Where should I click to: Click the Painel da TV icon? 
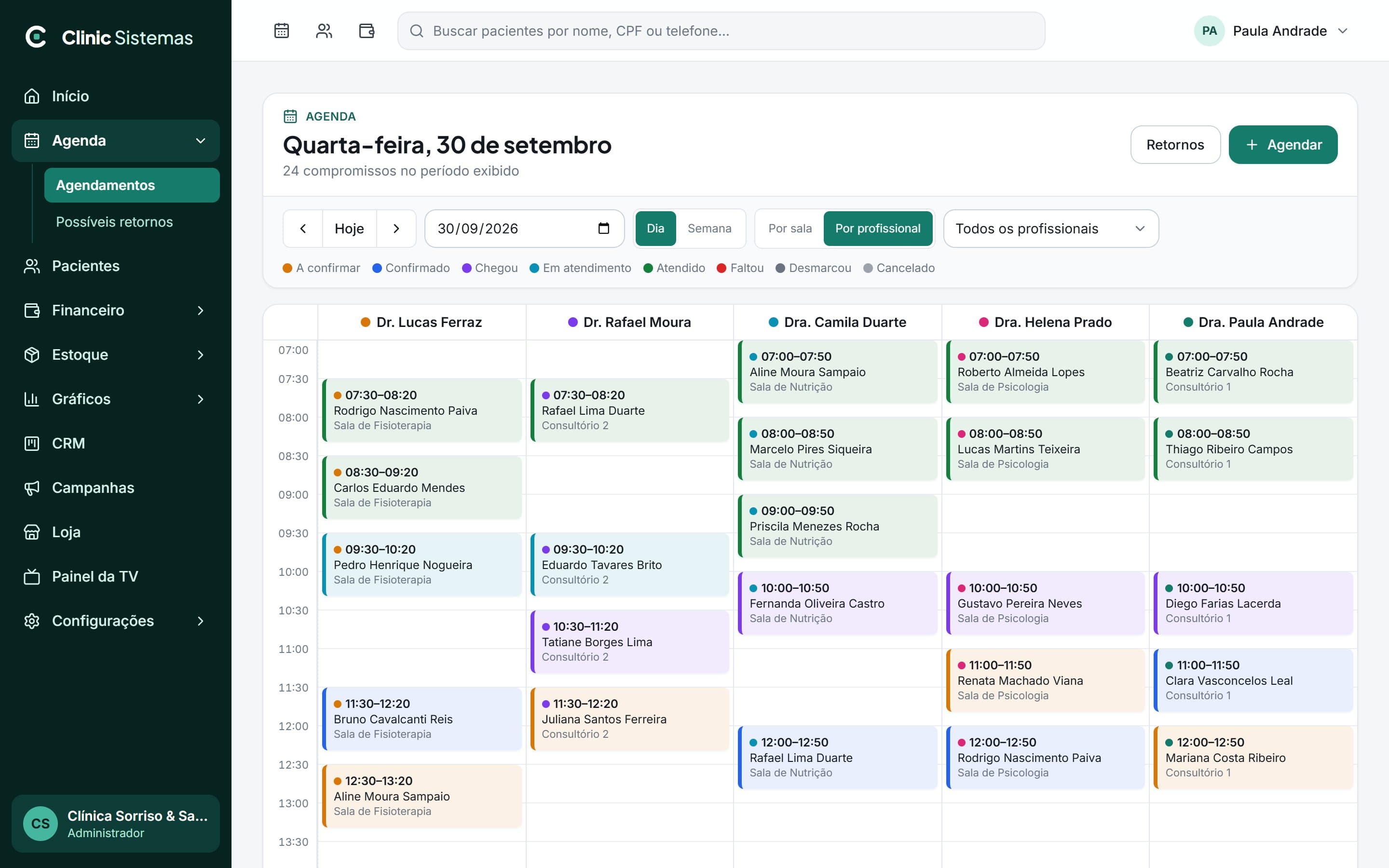(x=32, y=576)
